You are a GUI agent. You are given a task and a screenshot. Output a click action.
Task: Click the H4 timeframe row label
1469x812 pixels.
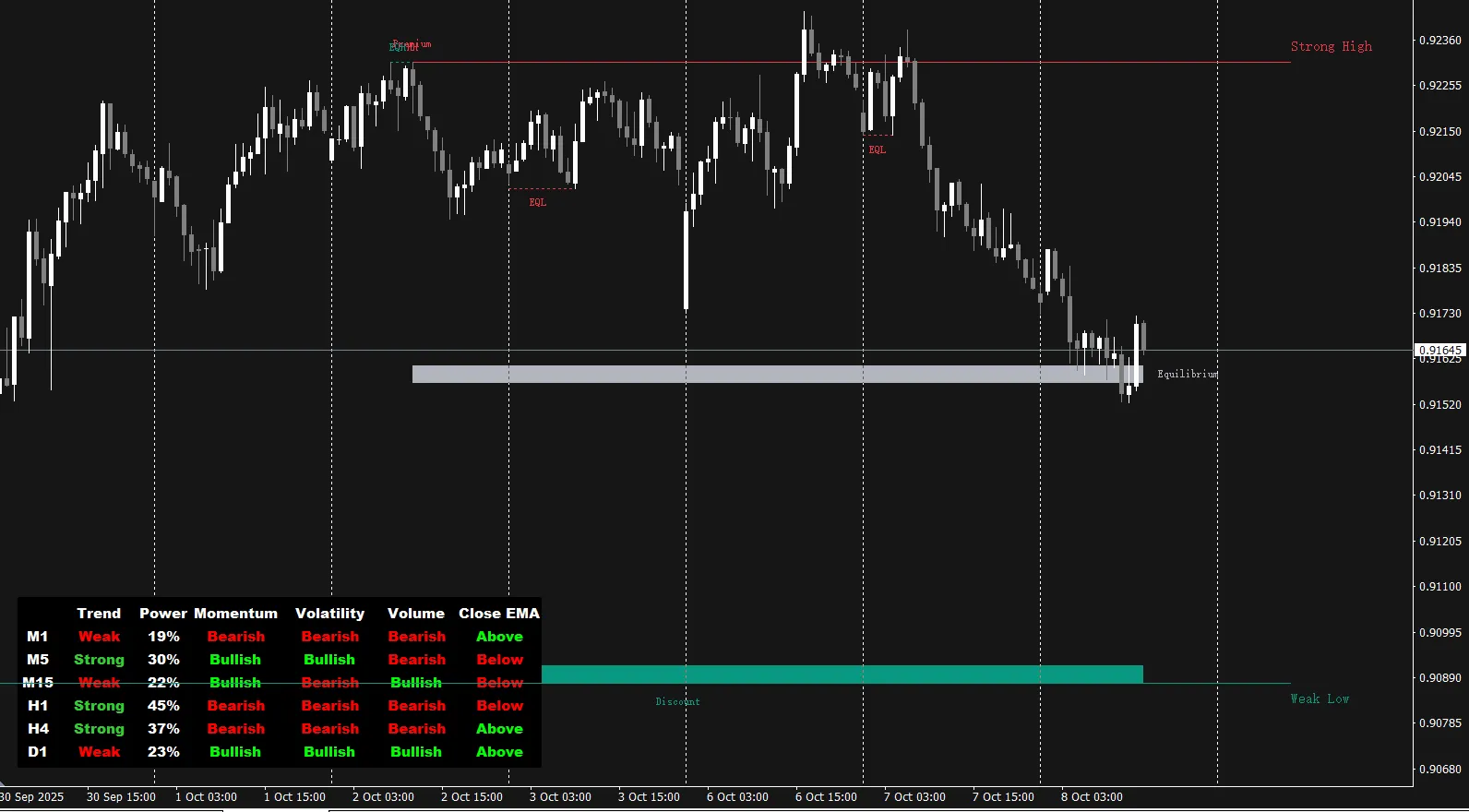(x=38, y=729)
